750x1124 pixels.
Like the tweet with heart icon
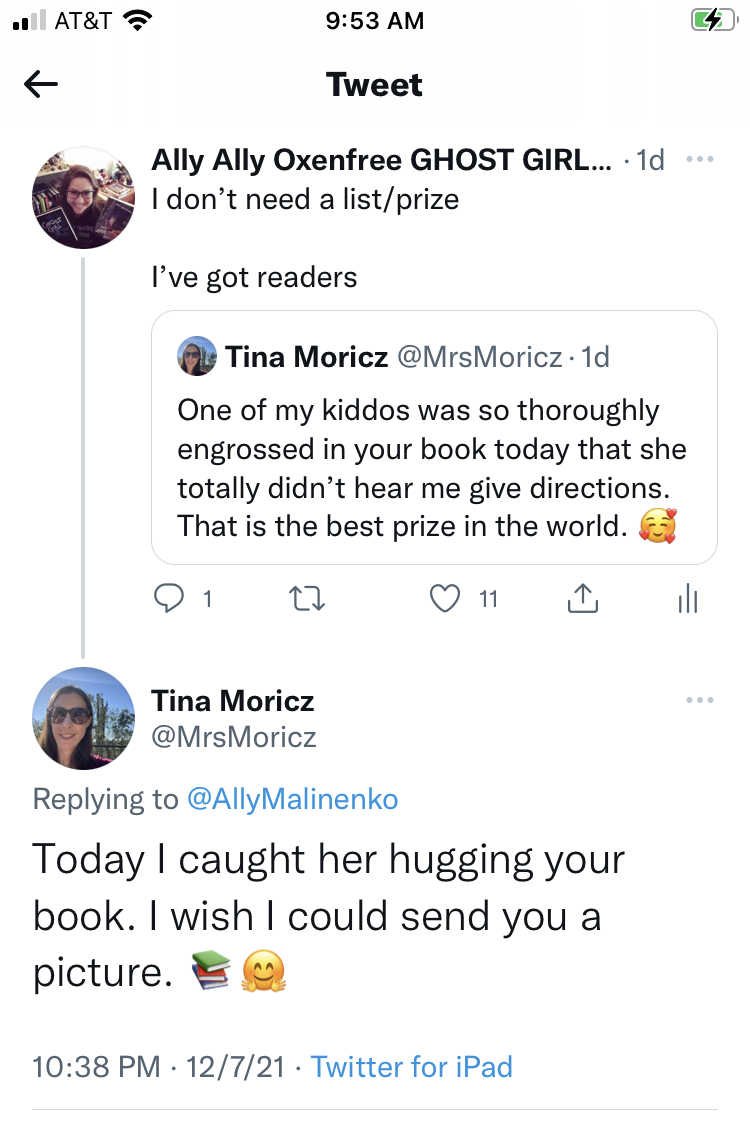(443, 598)
